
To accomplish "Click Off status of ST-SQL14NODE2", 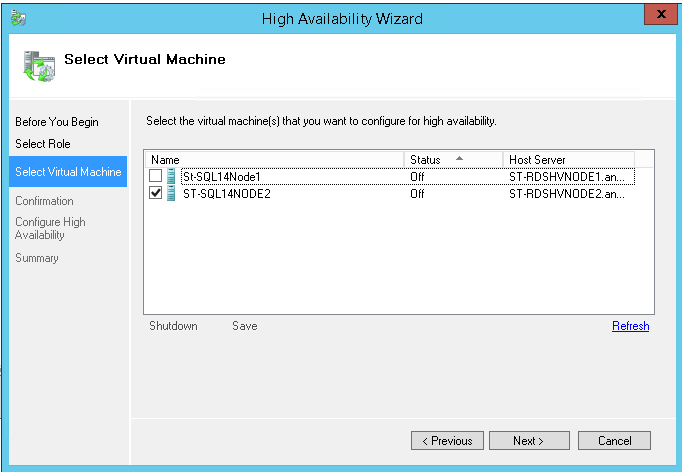I will tap(417, 194).
